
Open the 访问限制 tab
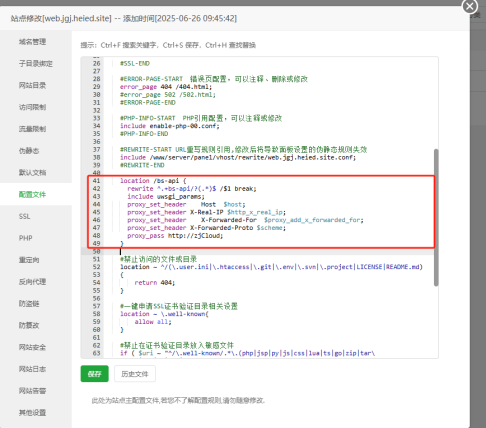pyautogui.click(x=32, y=107)
